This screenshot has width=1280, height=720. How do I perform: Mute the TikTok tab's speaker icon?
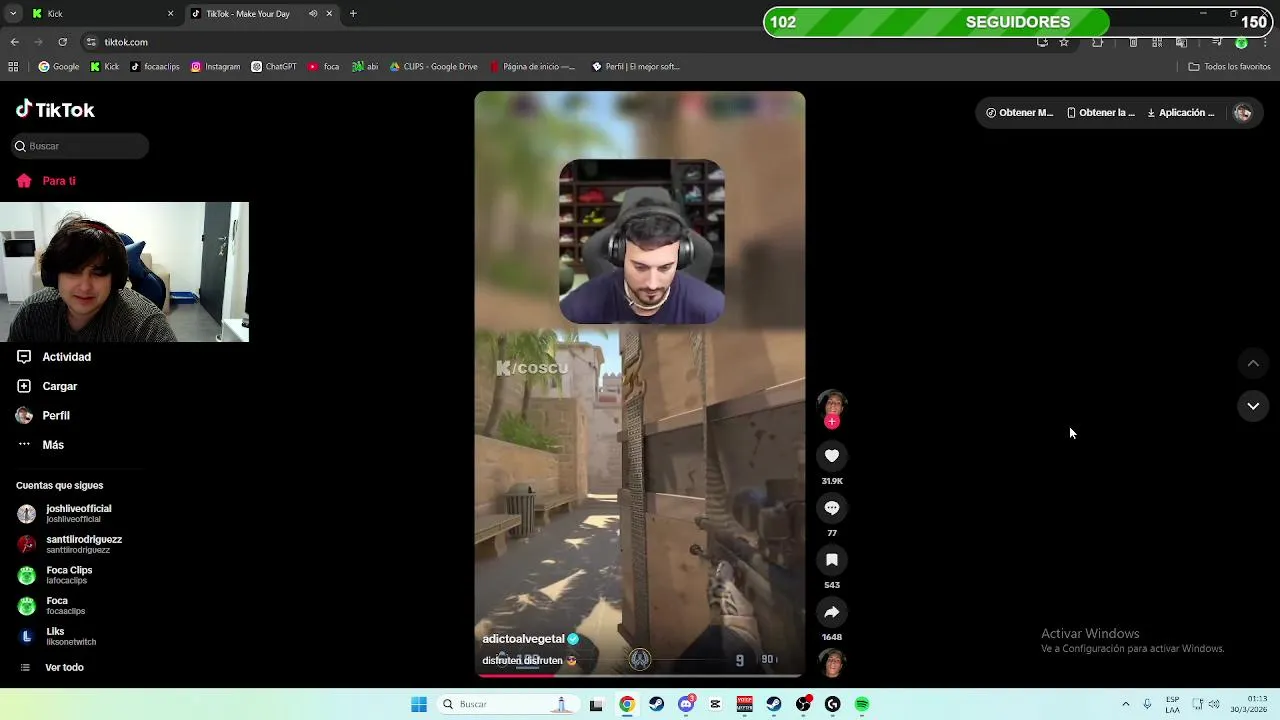pyautogui.click(x=313, y=14)
